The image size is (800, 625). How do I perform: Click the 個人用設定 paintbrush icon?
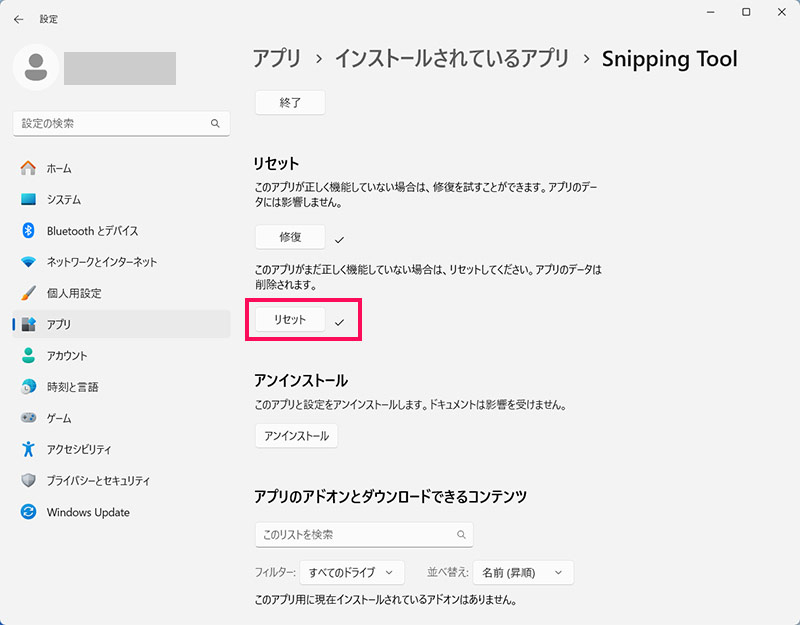click(28, 293)
